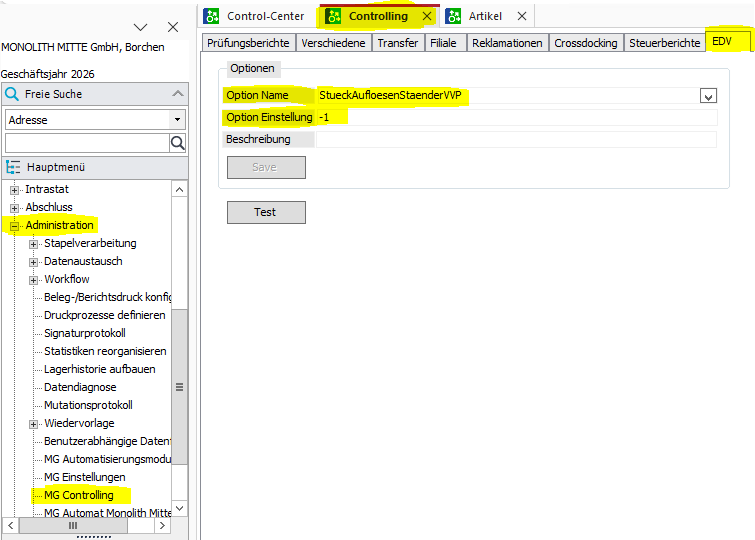Open the Adresse dropdown
The width and height of the screenshot is (755, 540).
point(177,119)
